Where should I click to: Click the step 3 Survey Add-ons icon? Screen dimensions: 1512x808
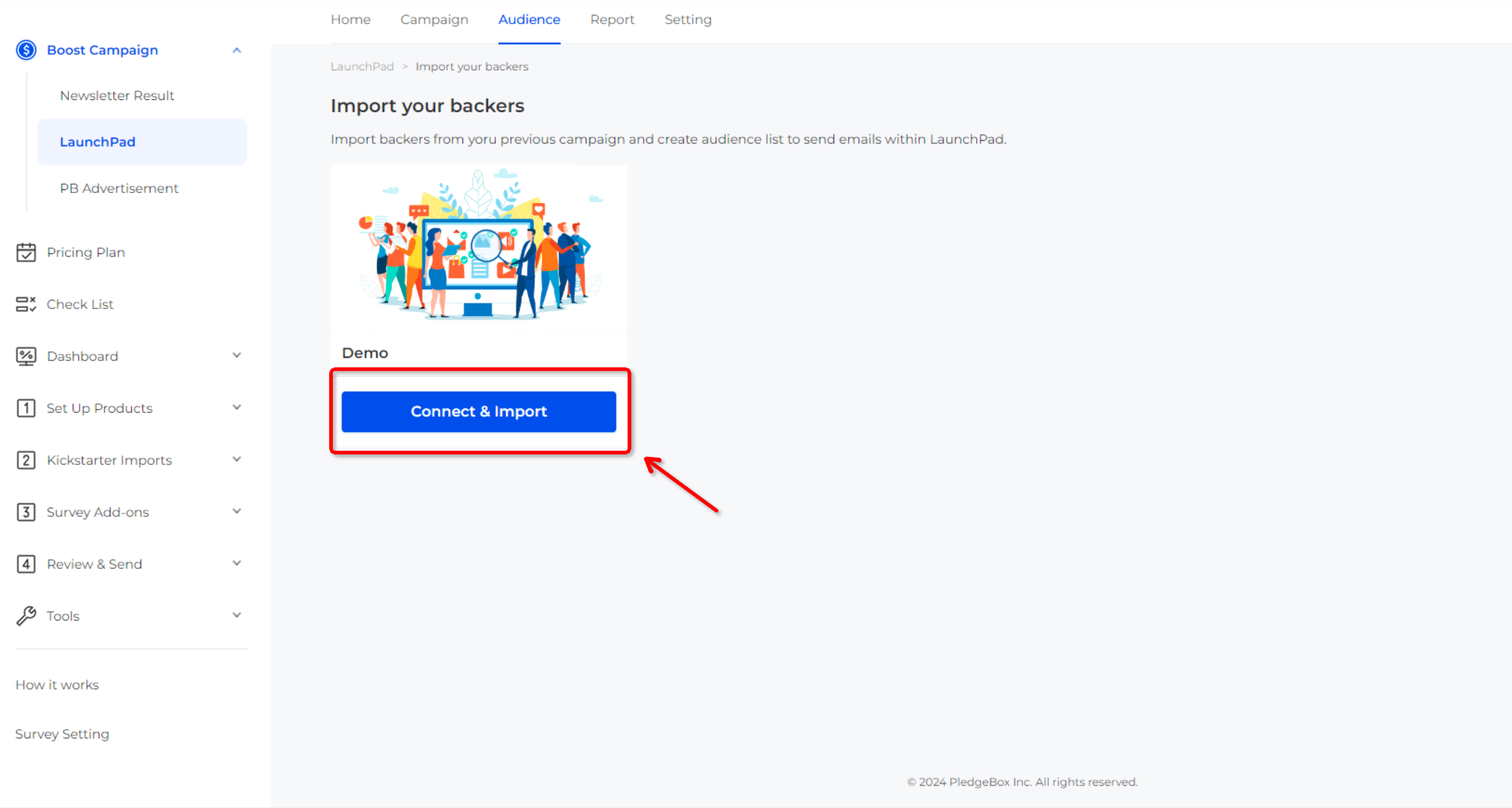[x=26, y=512]
